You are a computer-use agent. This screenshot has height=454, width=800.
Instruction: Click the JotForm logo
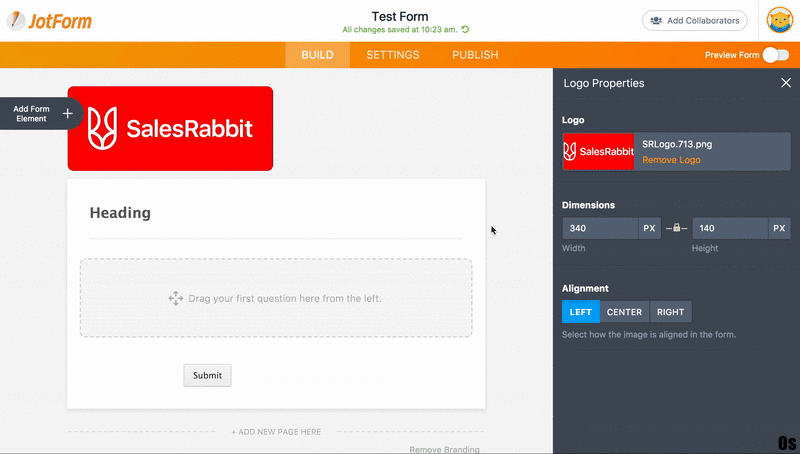[x=49, y=21]
